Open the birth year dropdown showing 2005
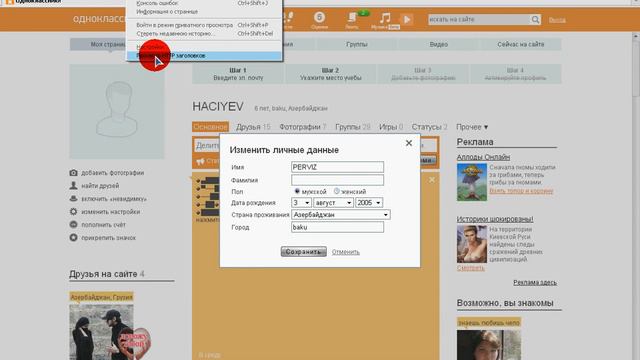The width and height of the screenshot is (640, 360). tap(369, 202)
